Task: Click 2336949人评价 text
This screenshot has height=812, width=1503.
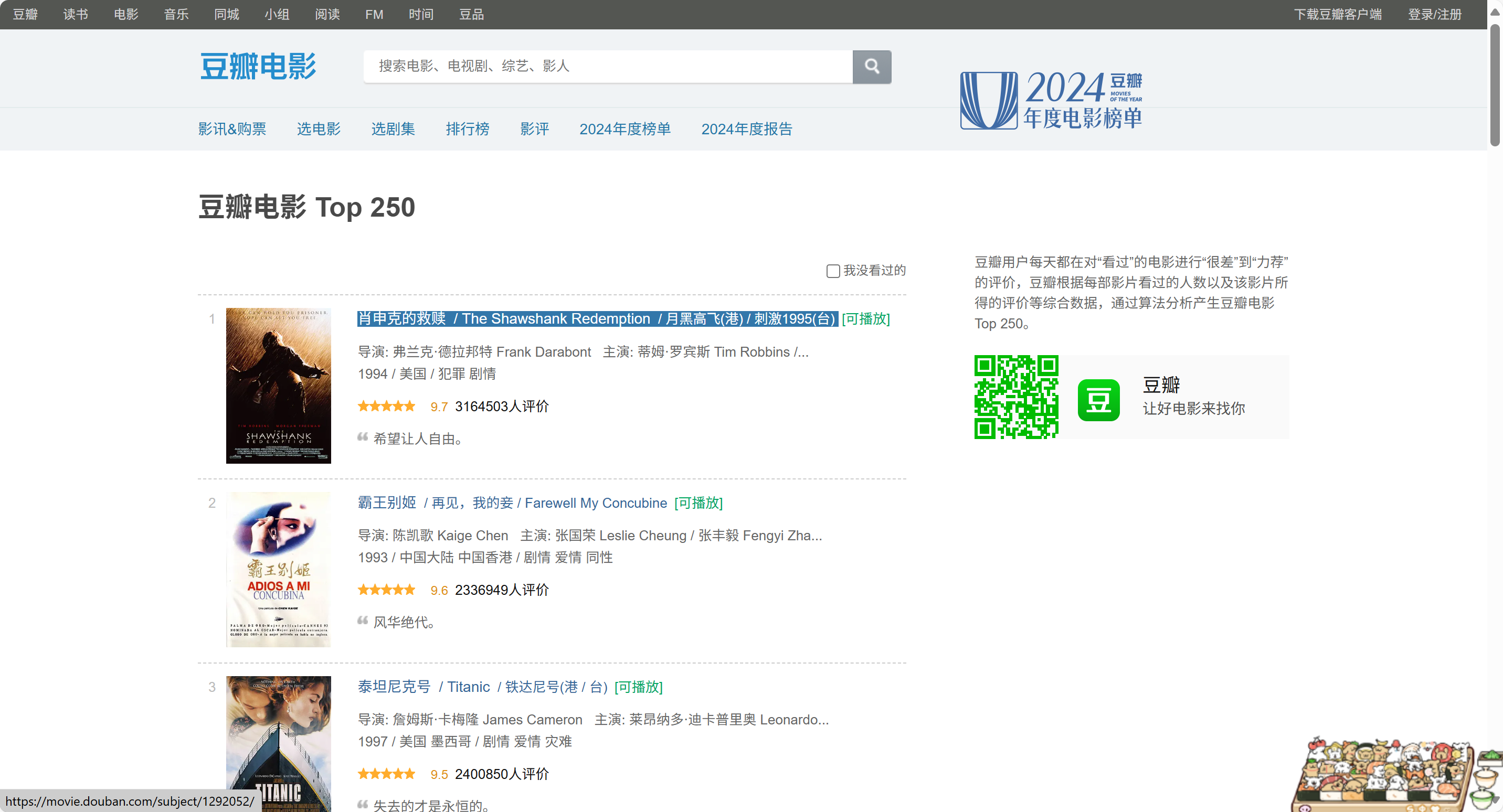Action: 502,590
